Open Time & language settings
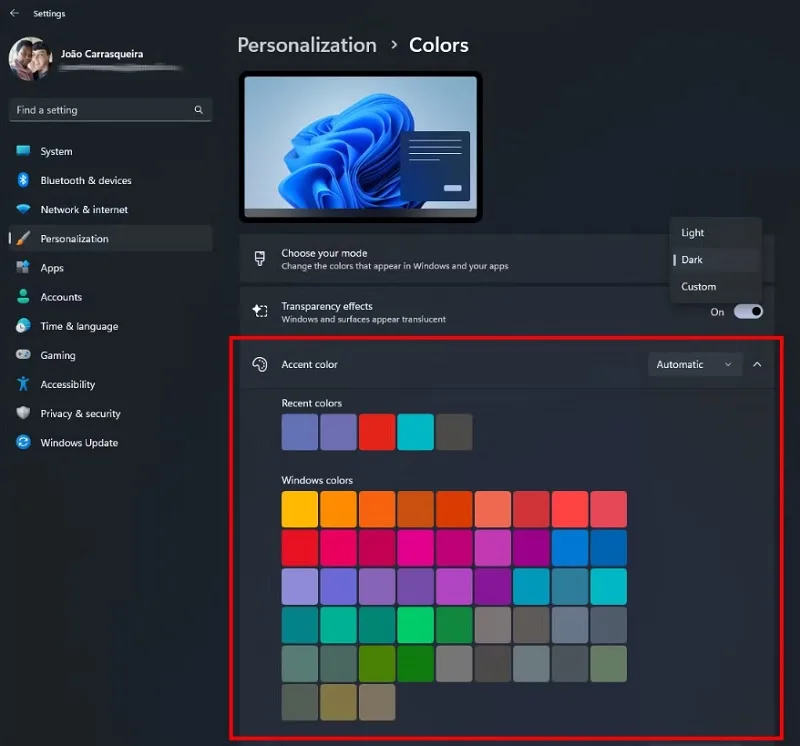Image resolution: width=800 pixels, height=746 pixels. coord(111,326)
